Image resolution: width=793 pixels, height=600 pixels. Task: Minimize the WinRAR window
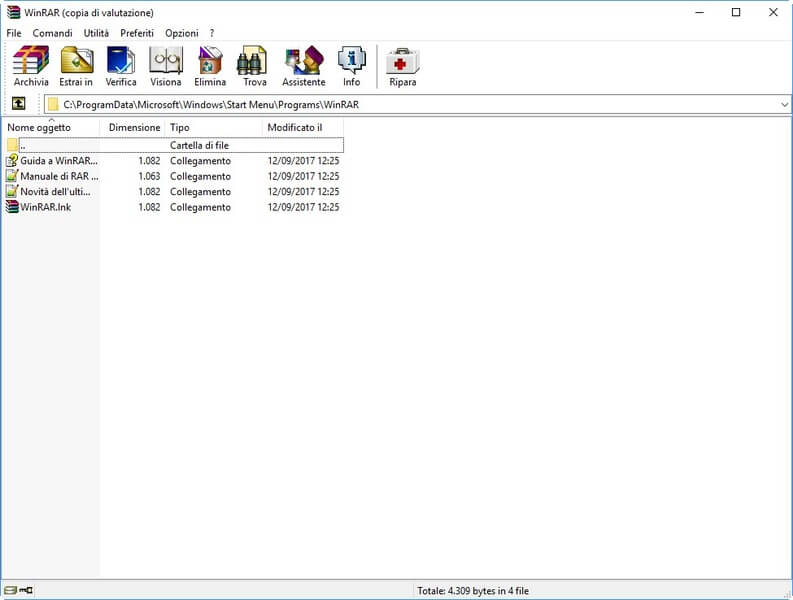pos(699,12)
